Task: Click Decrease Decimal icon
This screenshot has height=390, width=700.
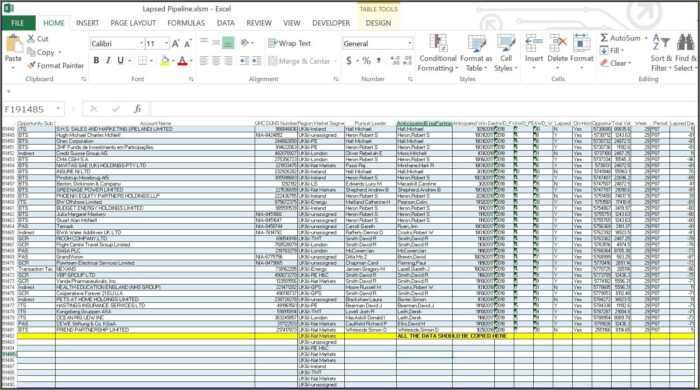Action: tap(407, 60)
